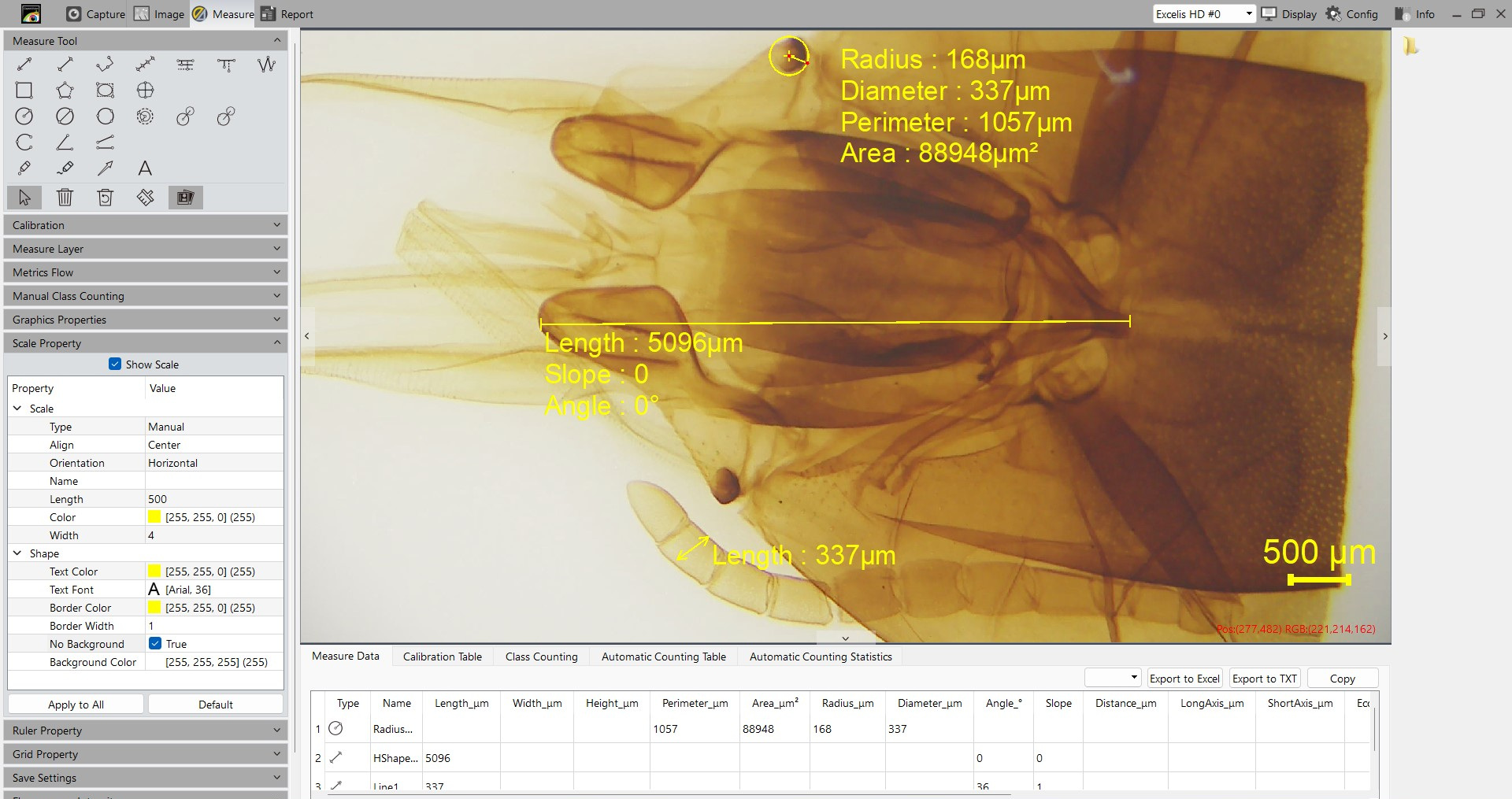Click the Text Color yellow swatch

[x=154, y=572]
